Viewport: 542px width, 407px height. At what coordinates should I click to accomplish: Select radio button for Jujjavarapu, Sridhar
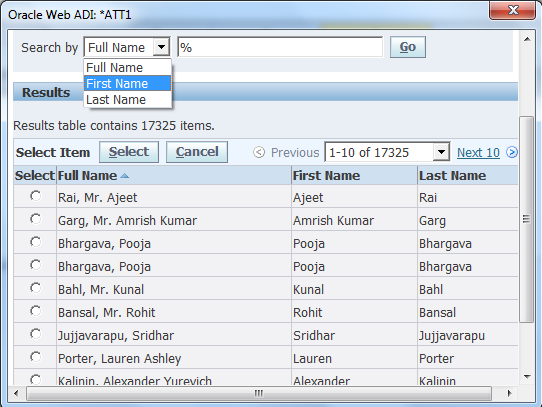click(35, 334)
